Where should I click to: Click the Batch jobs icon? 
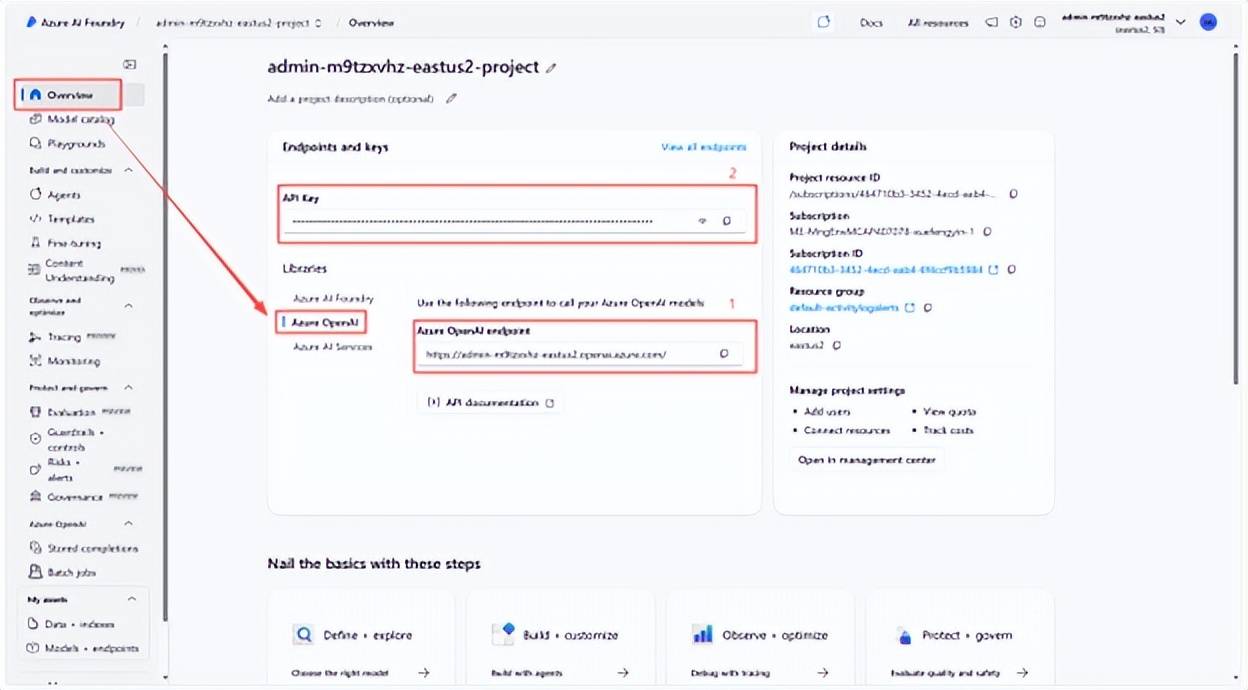click(x=36, y=572)
